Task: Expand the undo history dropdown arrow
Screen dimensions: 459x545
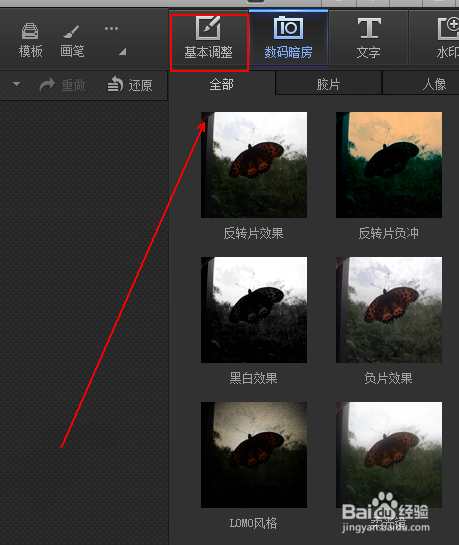Action: (x=16, y=84)
